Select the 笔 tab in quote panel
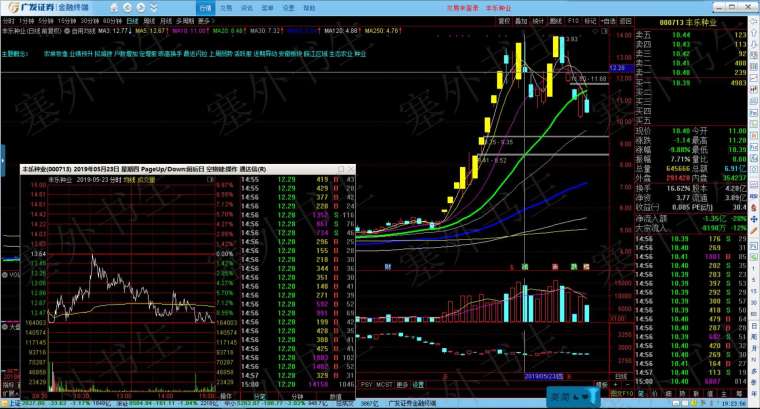 pyautogui.click(x=641, y=394)
